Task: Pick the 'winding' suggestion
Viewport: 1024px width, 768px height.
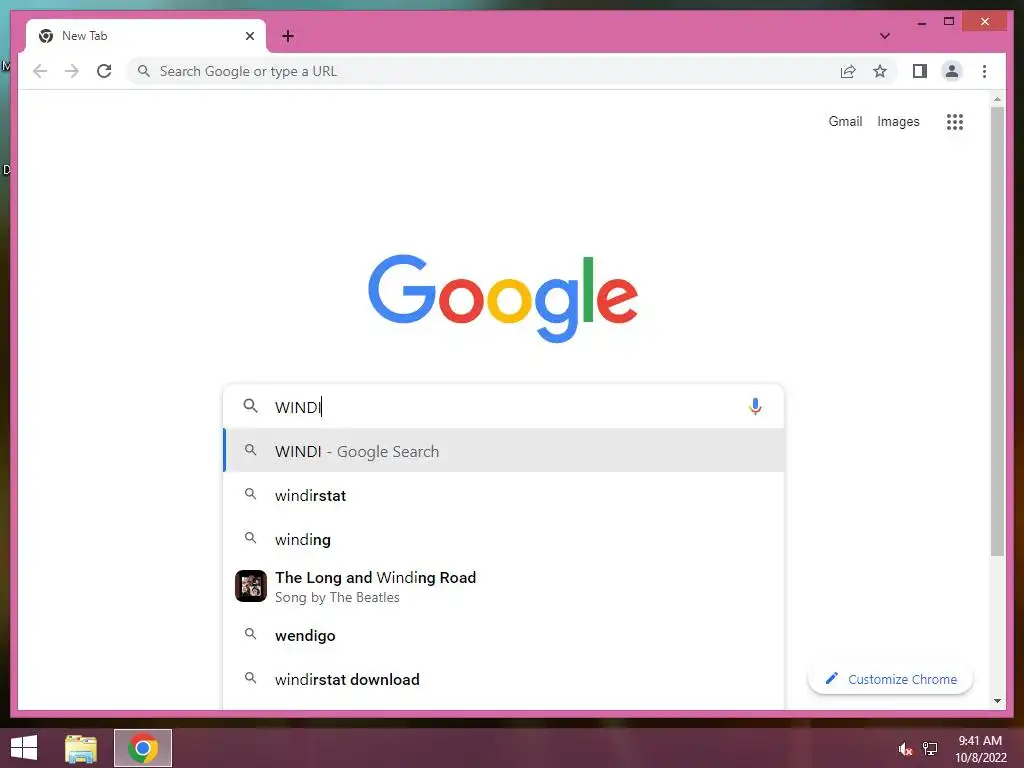Action: pyautogui.click(x=503, y=539)
